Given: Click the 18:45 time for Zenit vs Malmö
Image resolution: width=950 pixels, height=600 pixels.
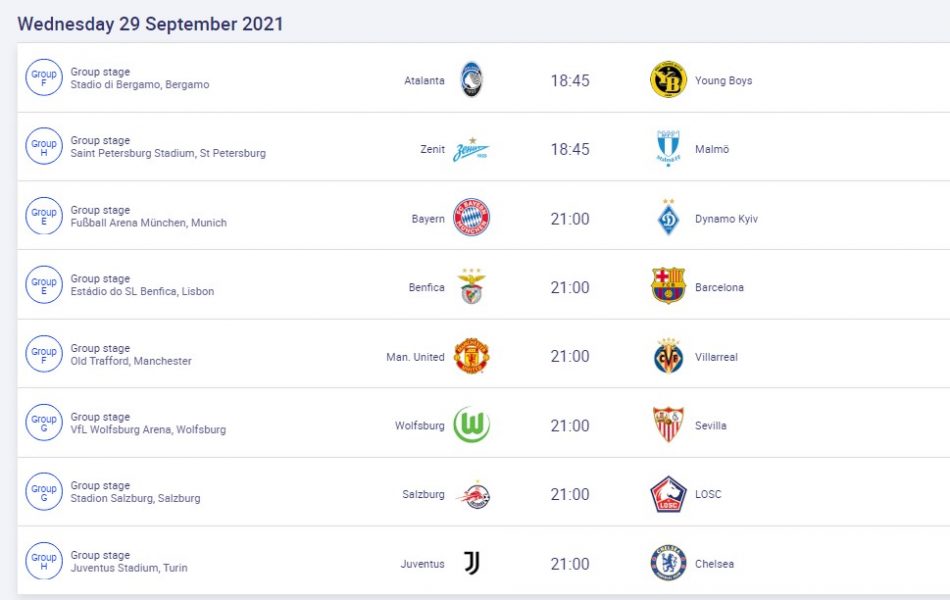Looking at the screenshot, I should [570, 149].
